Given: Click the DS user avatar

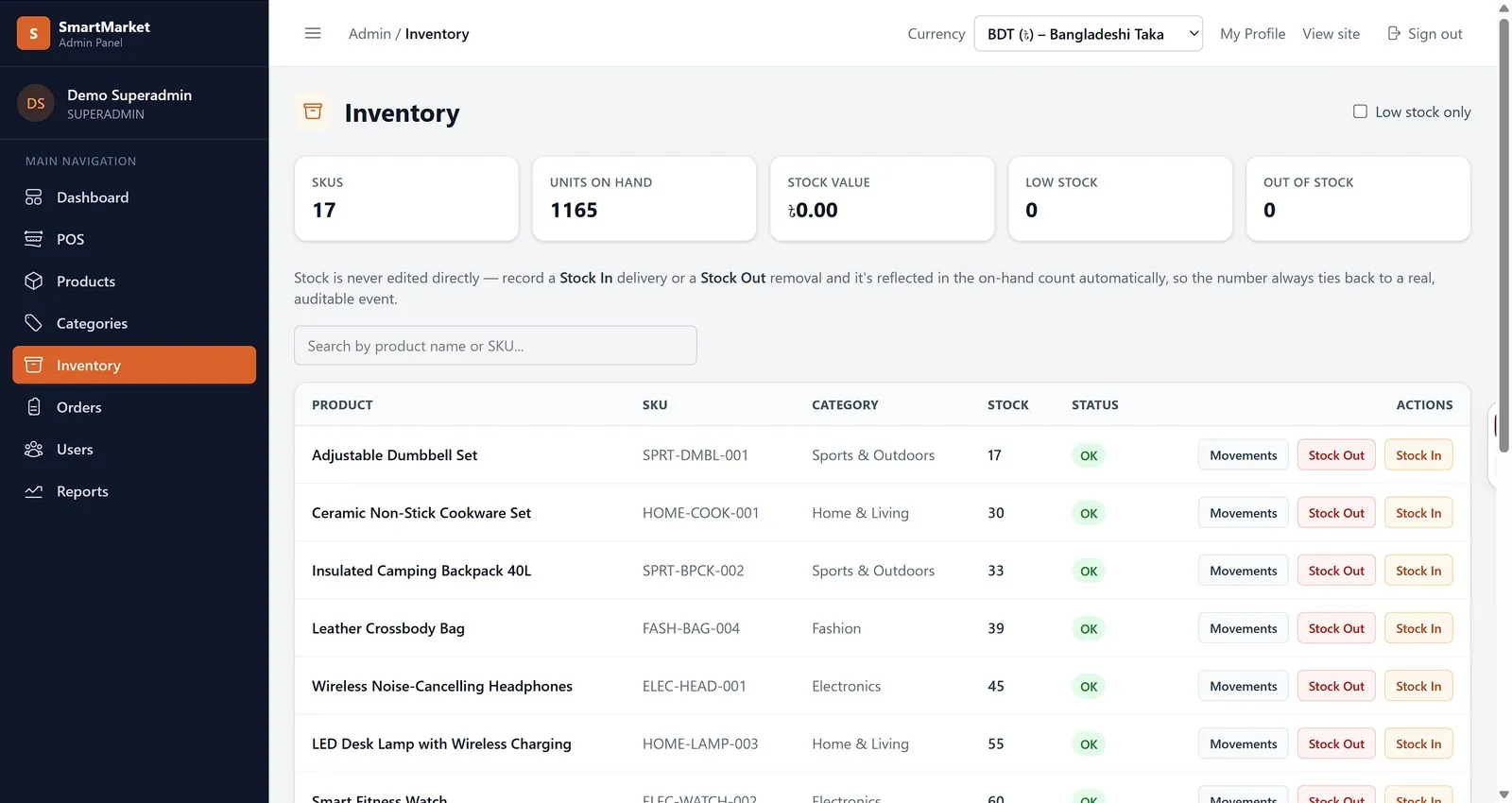Looking at the screenshot, I should [x=36, y=104].
